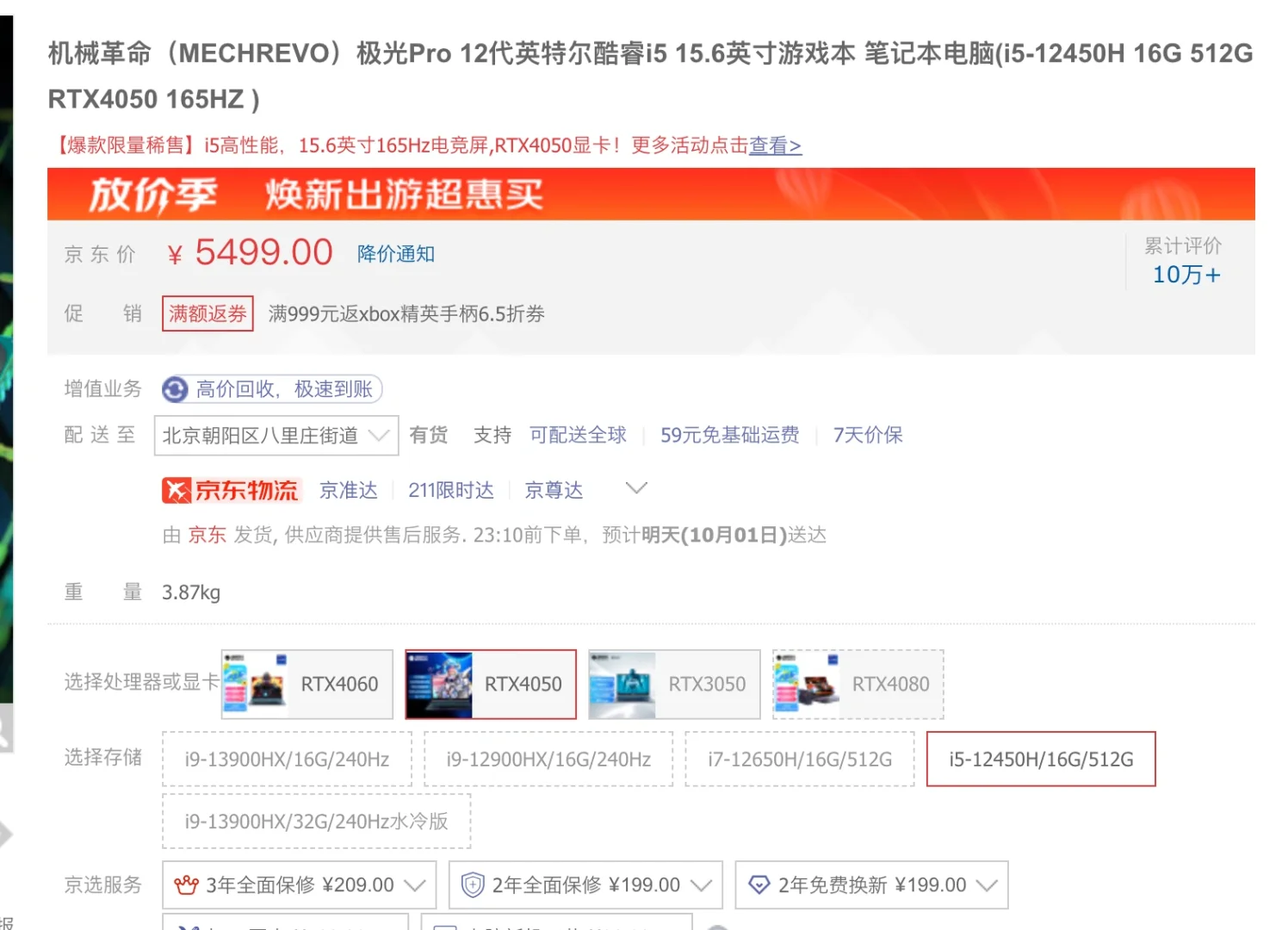Expand the logistics options chevron after 京尊达

[x=636, y=488]
